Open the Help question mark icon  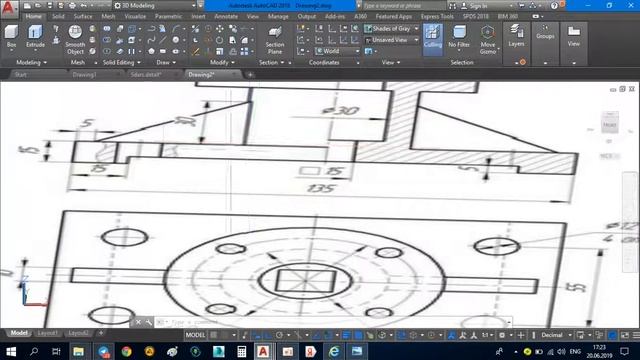(x=554, y=6)
